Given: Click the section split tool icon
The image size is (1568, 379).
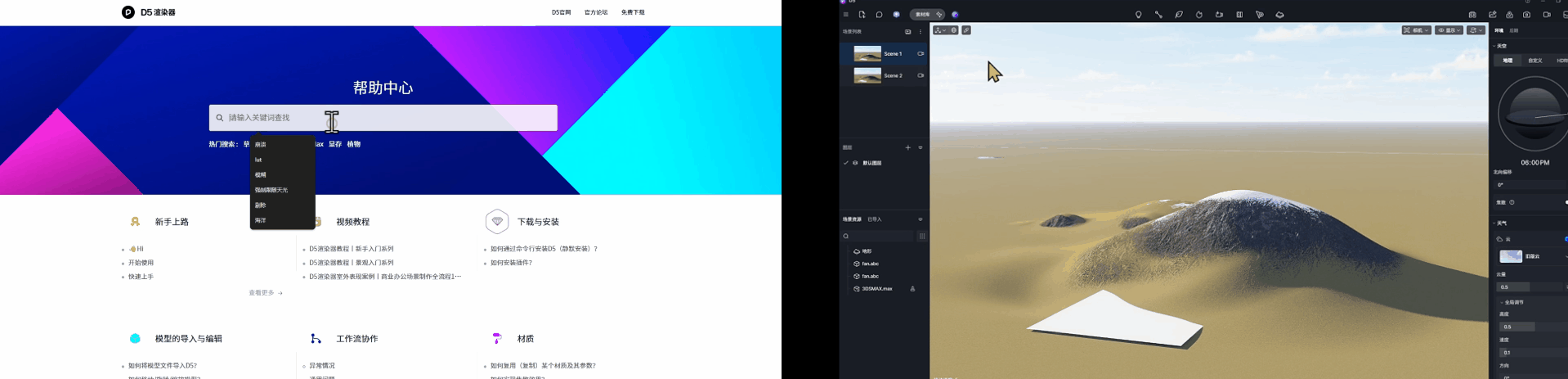Looking at the screenshot, I should pos(1239,15).
